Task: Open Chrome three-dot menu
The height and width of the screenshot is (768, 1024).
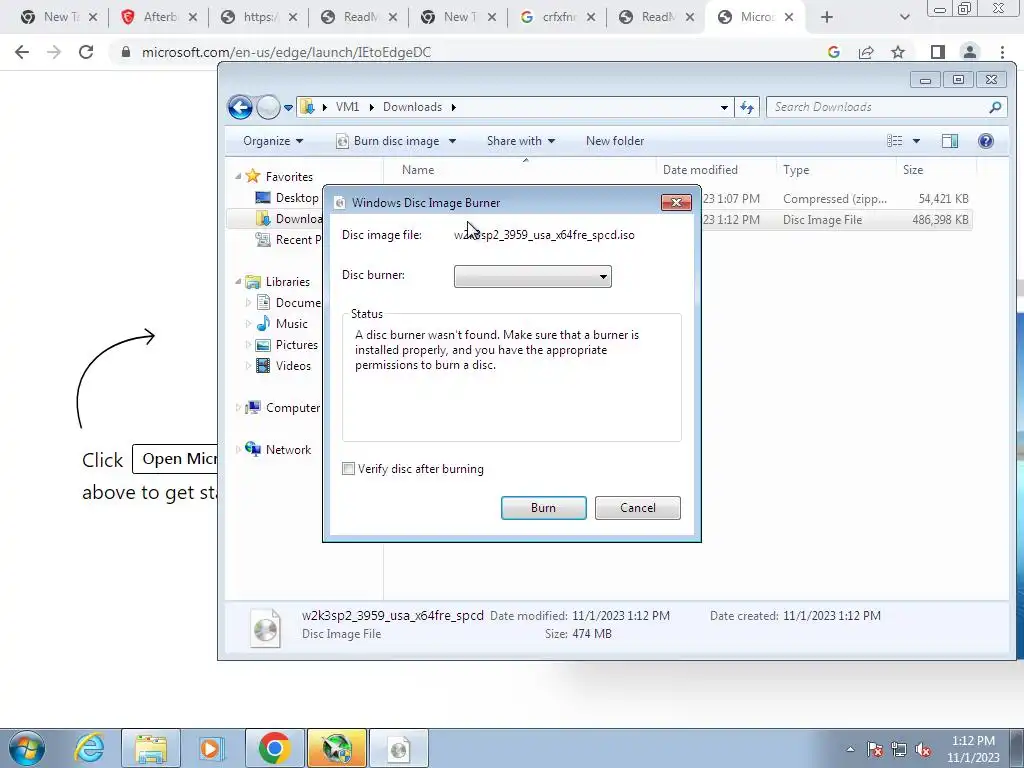Action: tap(1002, 52)
